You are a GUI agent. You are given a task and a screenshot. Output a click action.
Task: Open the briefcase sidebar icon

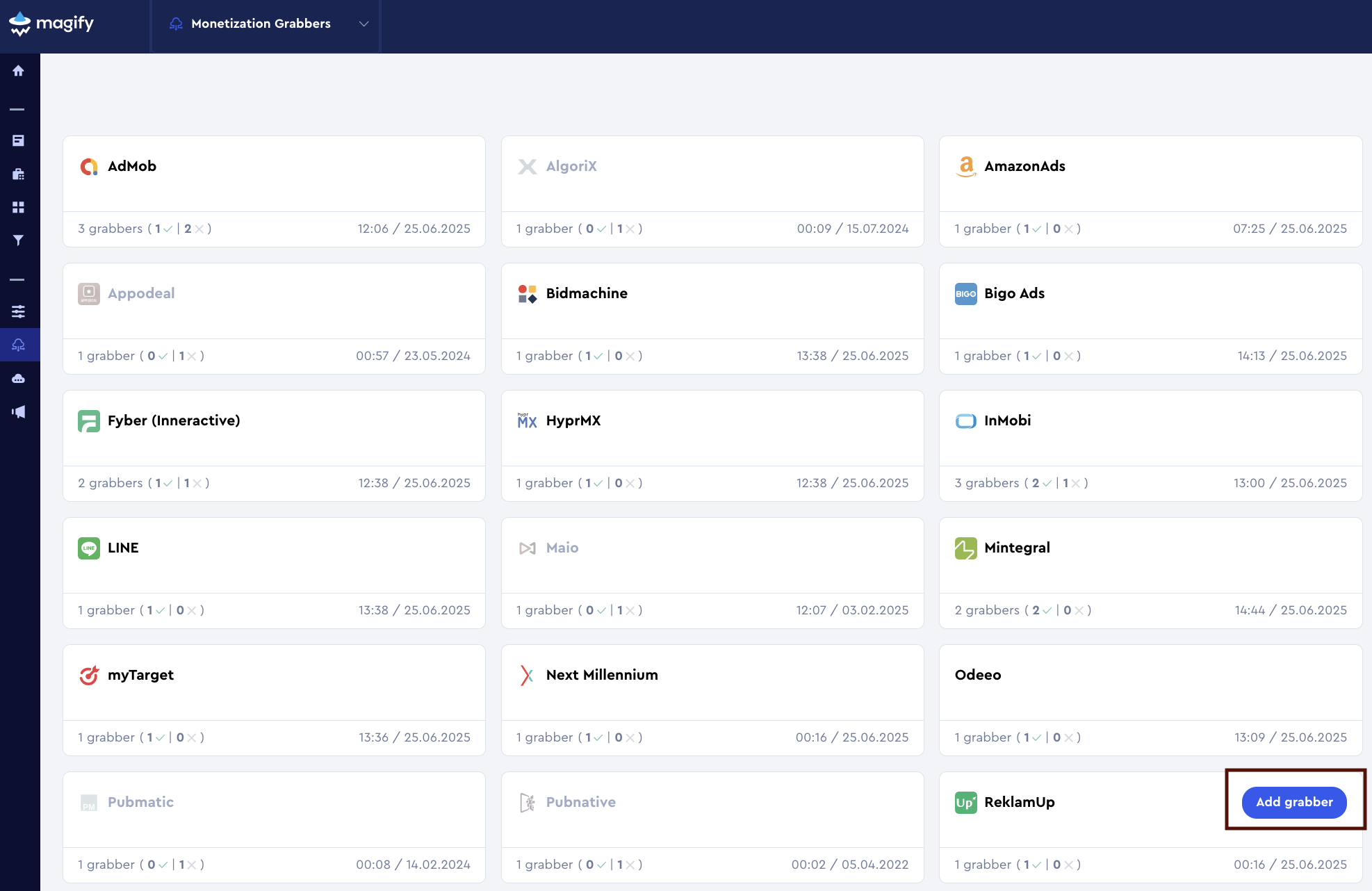coord(19,174)
